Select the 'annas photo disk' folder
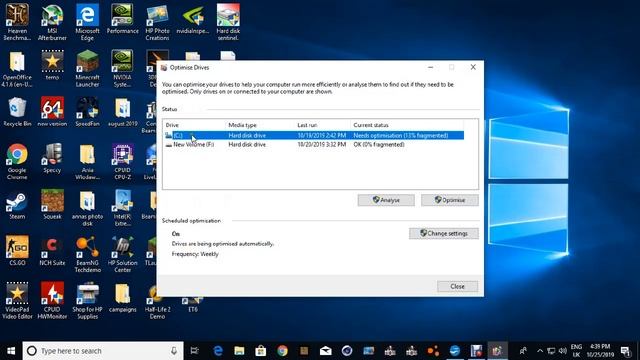 click(87, 208)
